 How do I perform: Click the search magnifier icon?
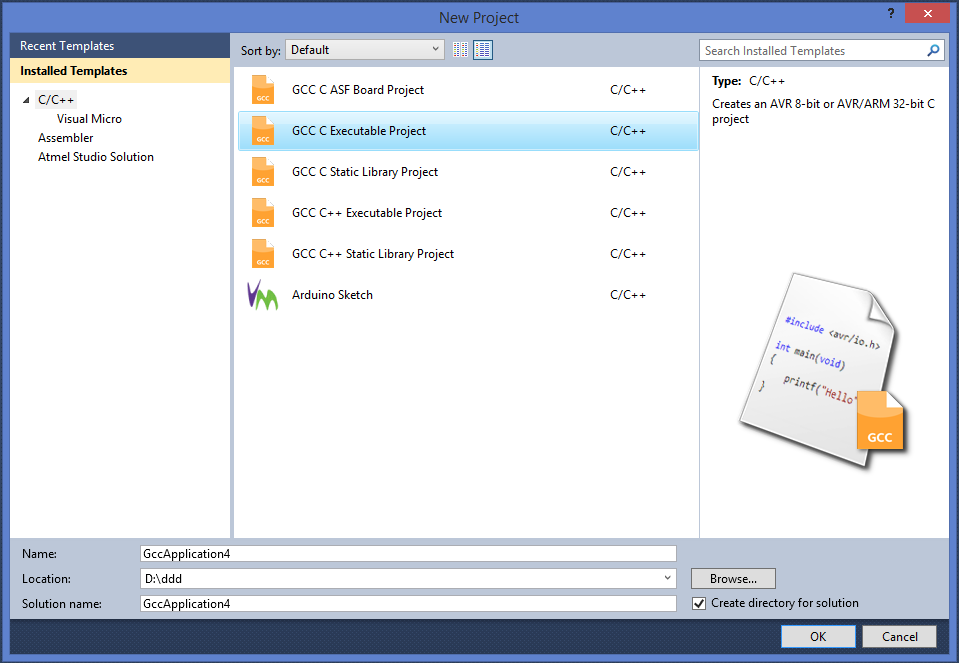point(933,51)
